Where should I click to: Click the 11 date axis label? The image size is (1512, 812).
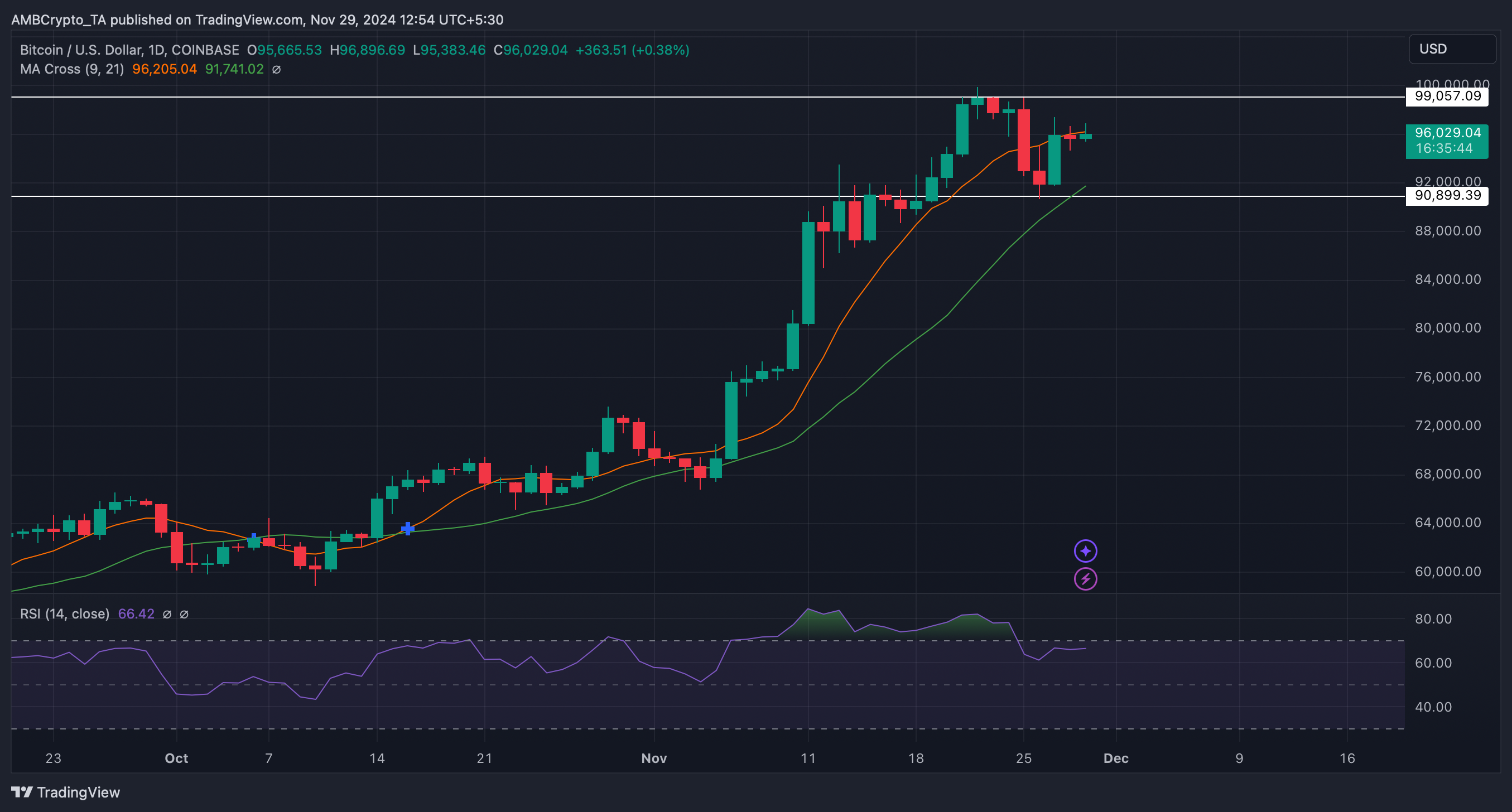(808, 758)
